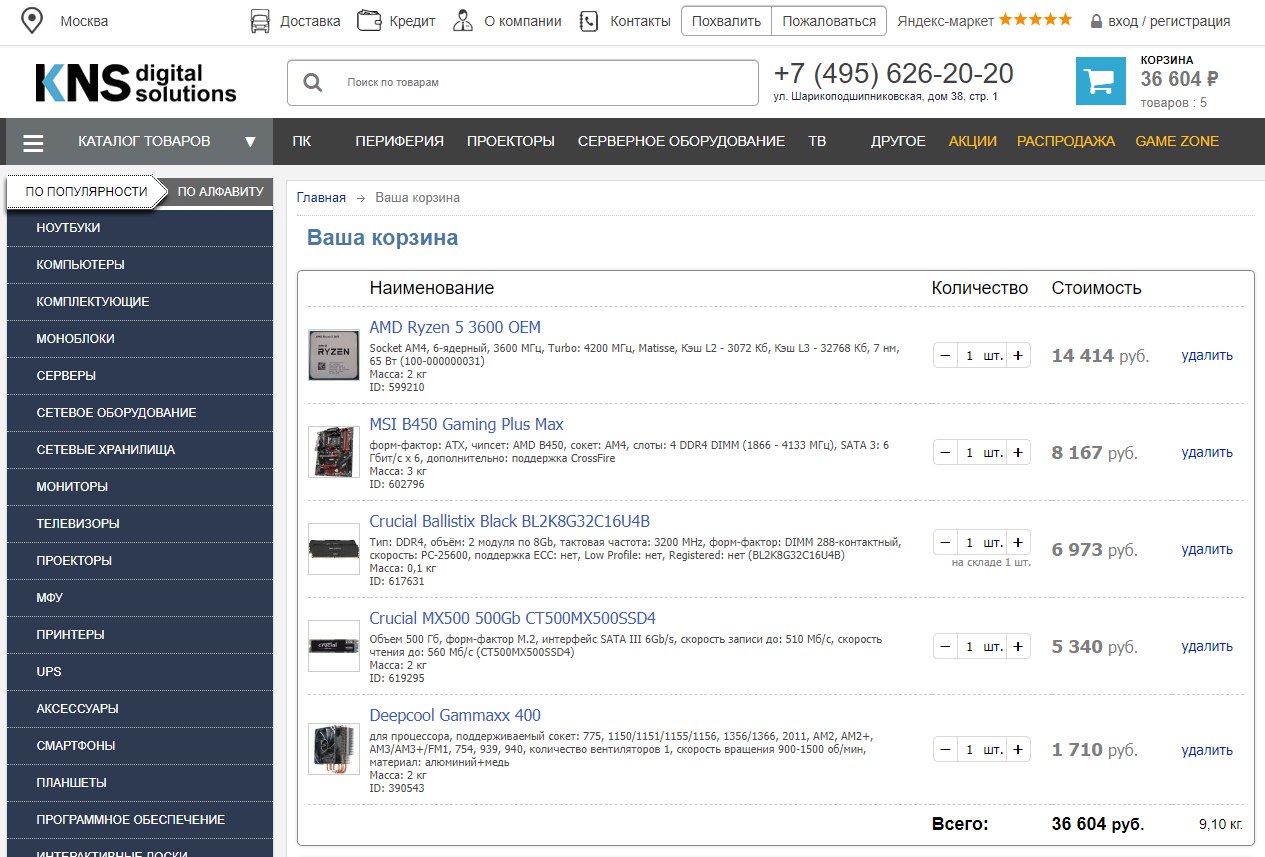Open the Crucial Ballistix RAM thumbnail
1265x857 pixels.
coord(334,549)
